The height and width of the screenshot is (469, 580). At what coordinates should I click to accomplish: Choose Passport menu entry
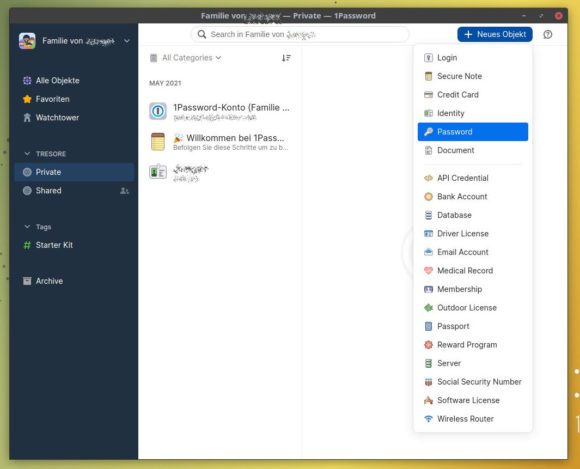(473, 326)
